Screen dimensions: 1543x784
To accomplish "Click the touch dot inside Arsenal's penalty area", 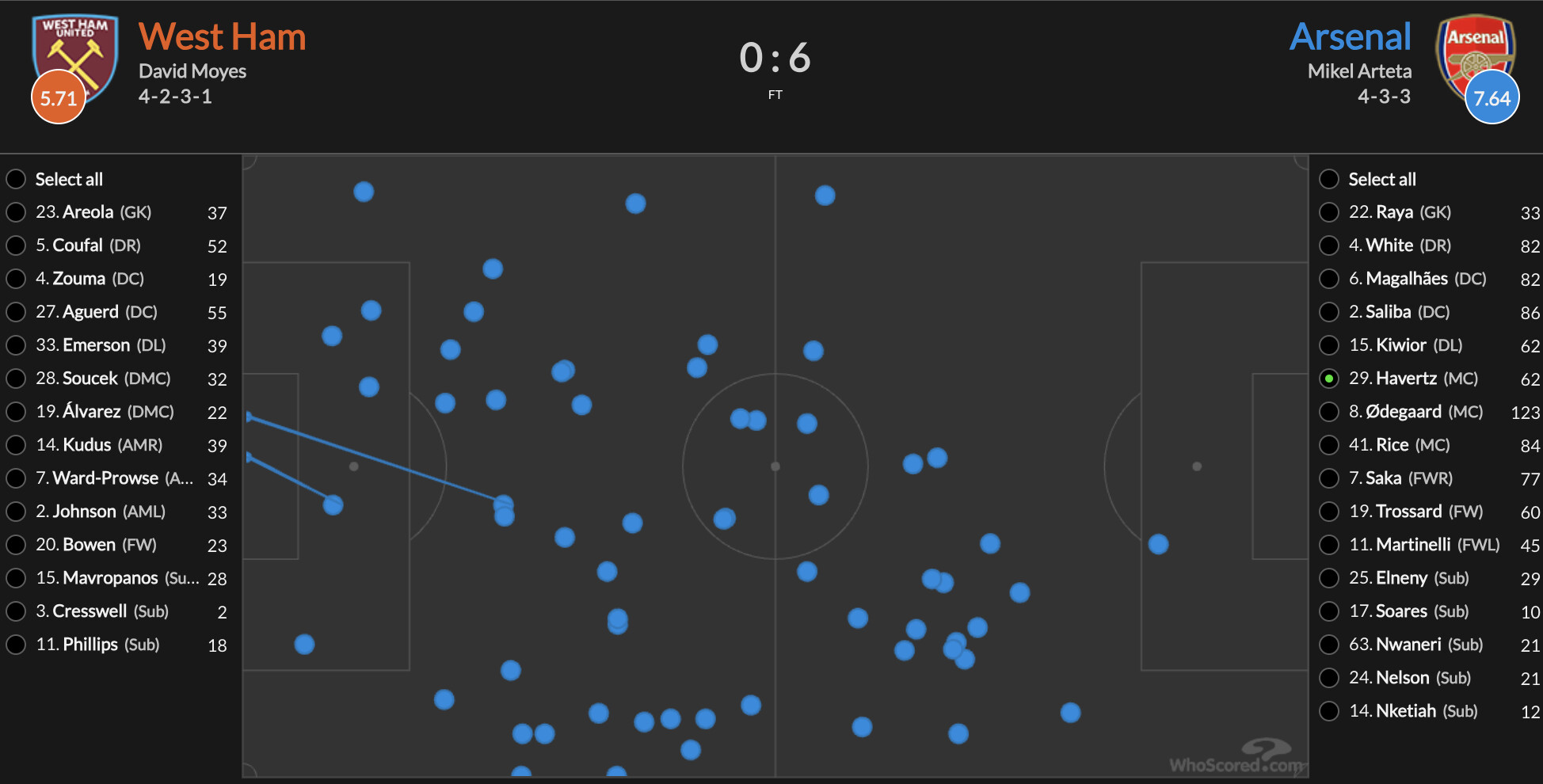I will [x=1158, y=544].
